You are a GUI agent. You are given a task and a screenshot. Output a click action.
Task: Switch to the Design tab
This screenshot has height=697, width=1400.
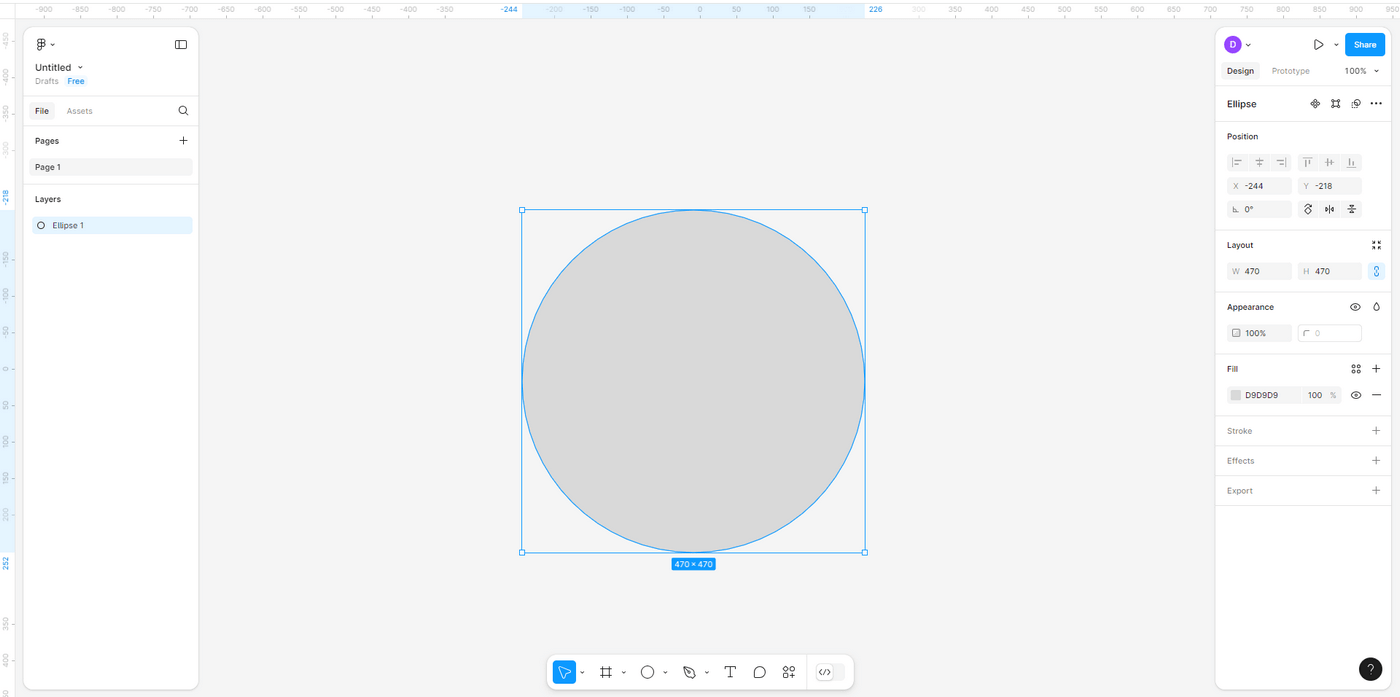point(1240,71)
